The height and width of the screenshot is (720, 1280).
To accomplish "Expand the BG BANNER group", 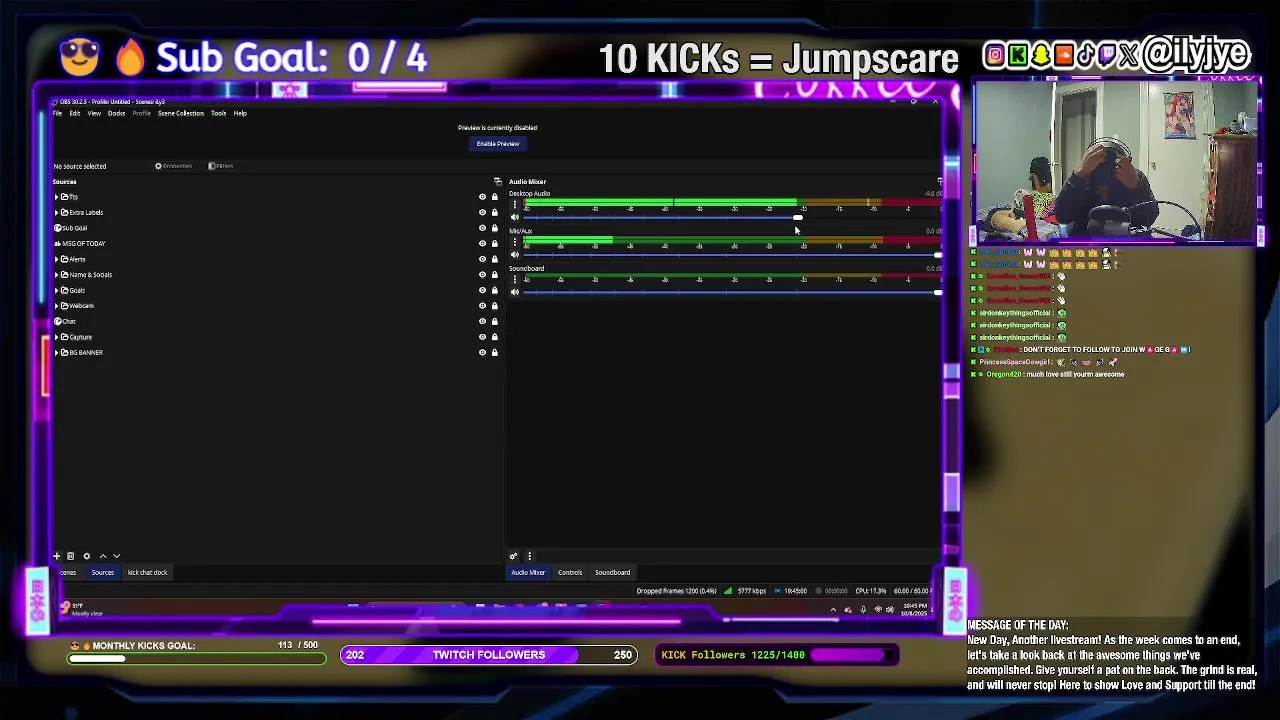I will (56, 352).
